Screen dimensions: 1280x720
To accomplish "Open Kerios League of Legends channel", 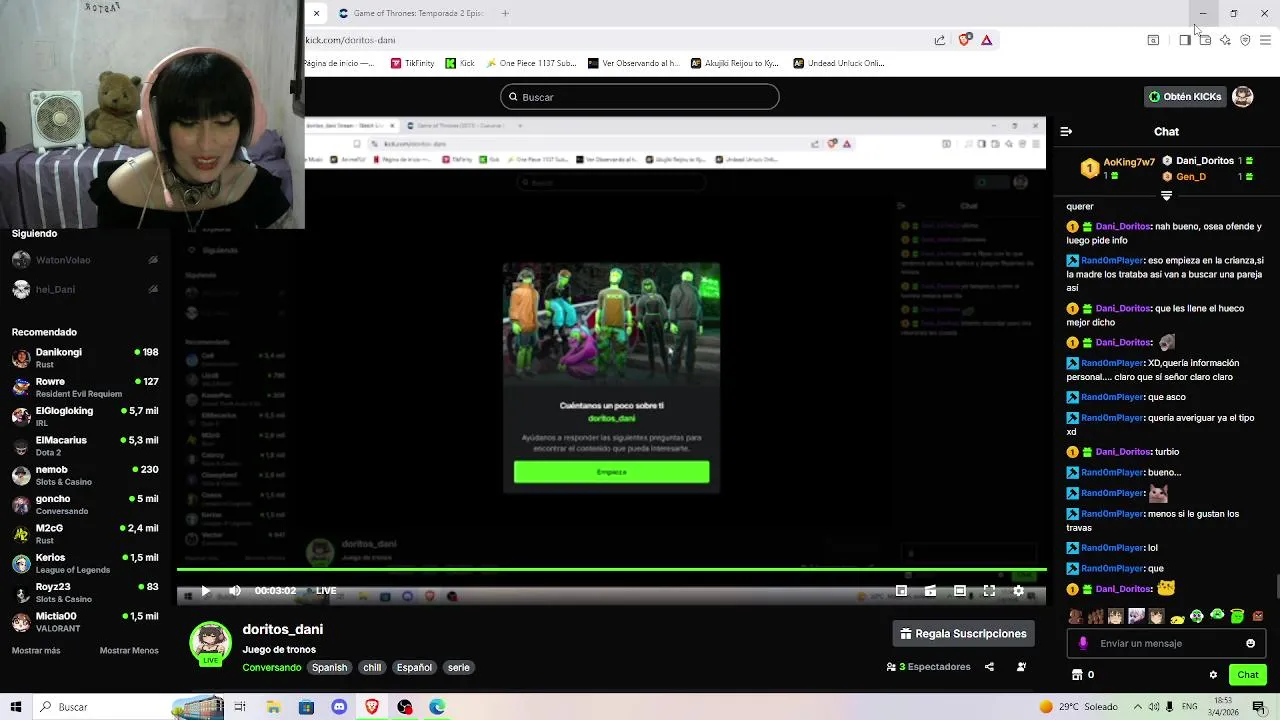I will click(85, 564).
